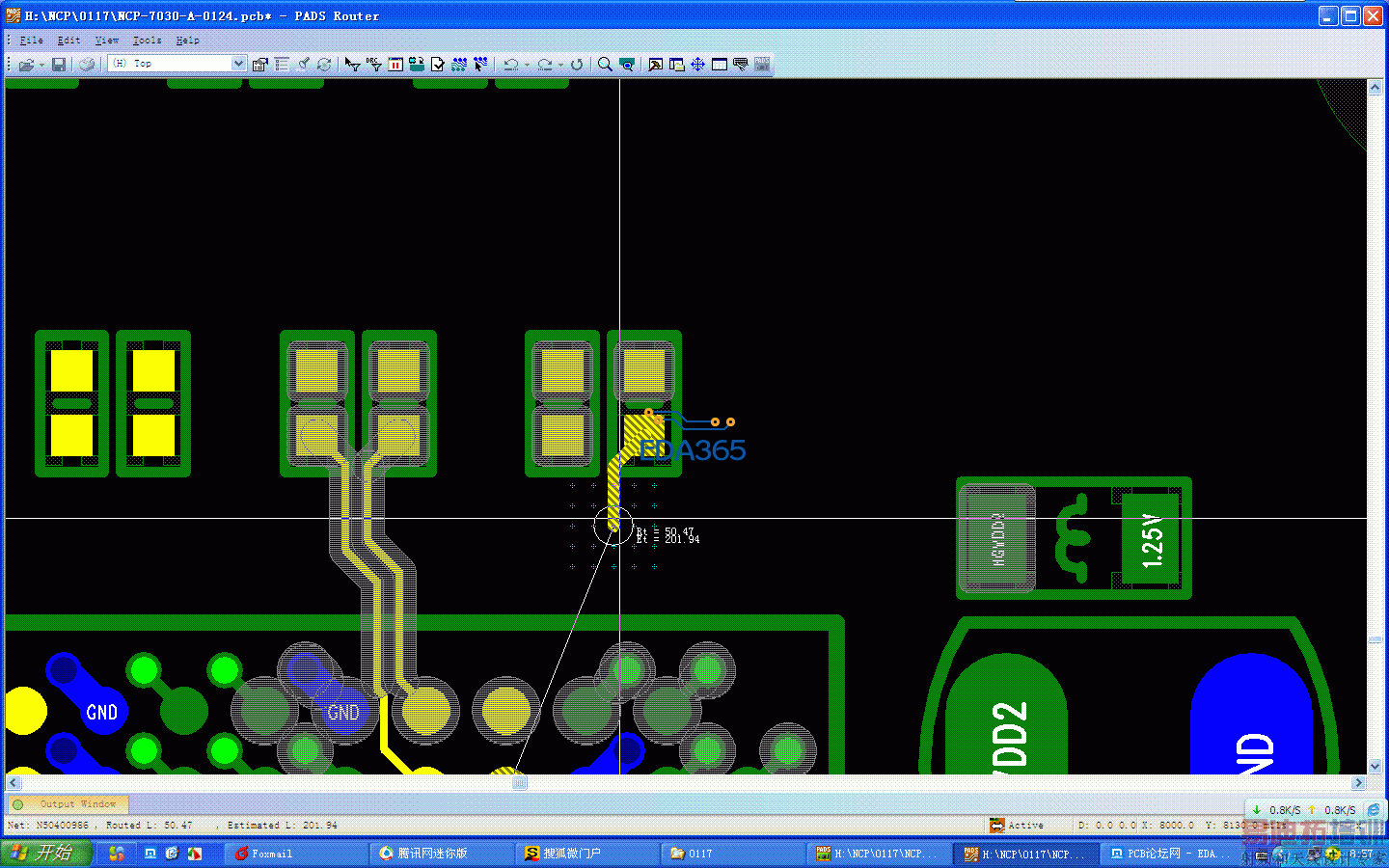Click the PADS Layout link icon
Viewport: 1389px width, 868px height.
[762, 65]
